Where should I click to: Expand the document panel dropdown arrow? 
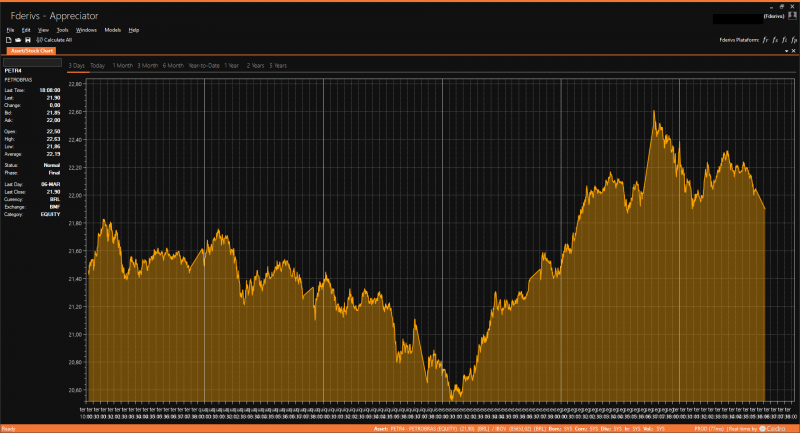[785, 50]
